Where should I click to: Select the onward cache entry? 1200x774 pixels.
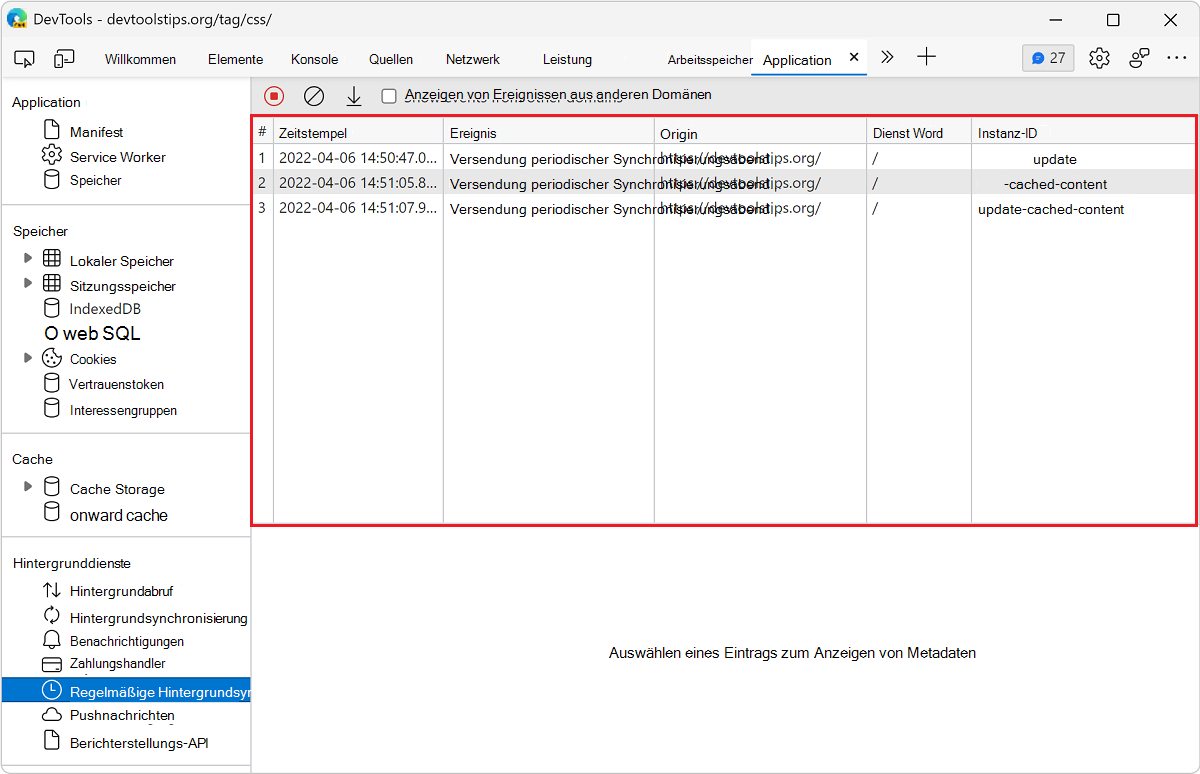pyautogui.click(x=118, y=515)
